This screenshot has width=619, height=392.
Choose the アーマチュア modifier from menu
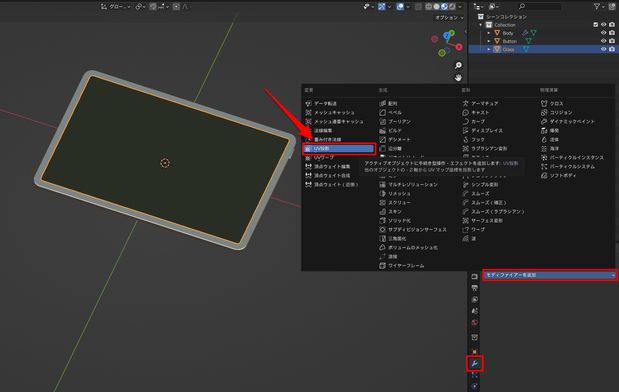click(x=480, y=103)
